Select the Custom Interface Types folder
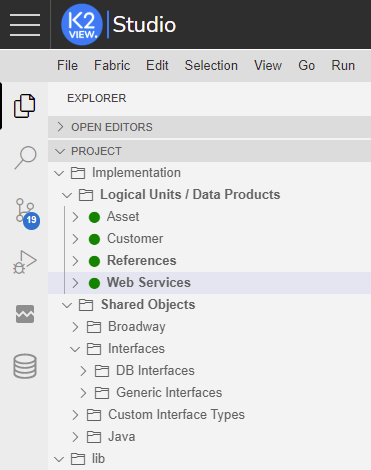The height and width of the screenshot is (470, 371). 209,415
